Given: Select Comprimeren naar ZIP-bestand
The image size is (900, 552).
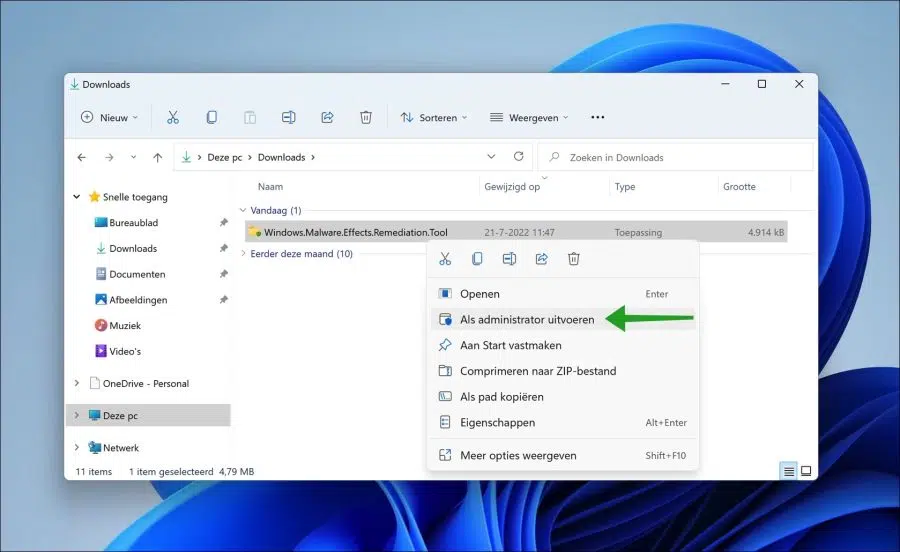Looking at the screenshot, I should click(562, 371).
